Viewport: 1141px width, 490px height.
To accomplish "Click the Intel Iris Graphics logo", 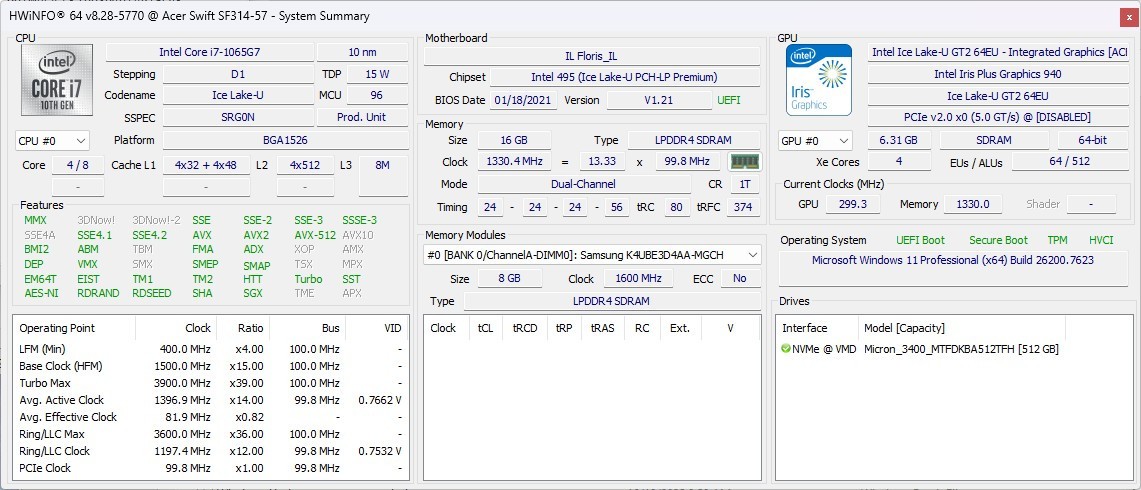I will (819, 80).
